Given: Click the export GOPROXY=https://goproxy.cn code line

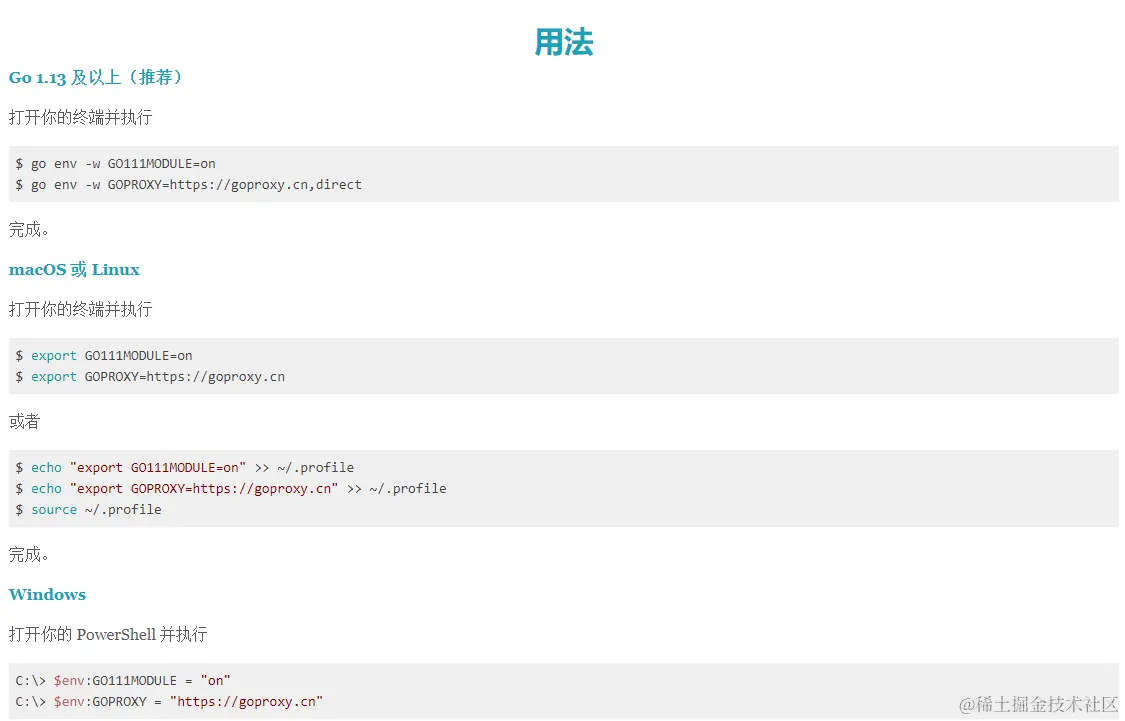Looking at the screenshot, I should point(151,377).
